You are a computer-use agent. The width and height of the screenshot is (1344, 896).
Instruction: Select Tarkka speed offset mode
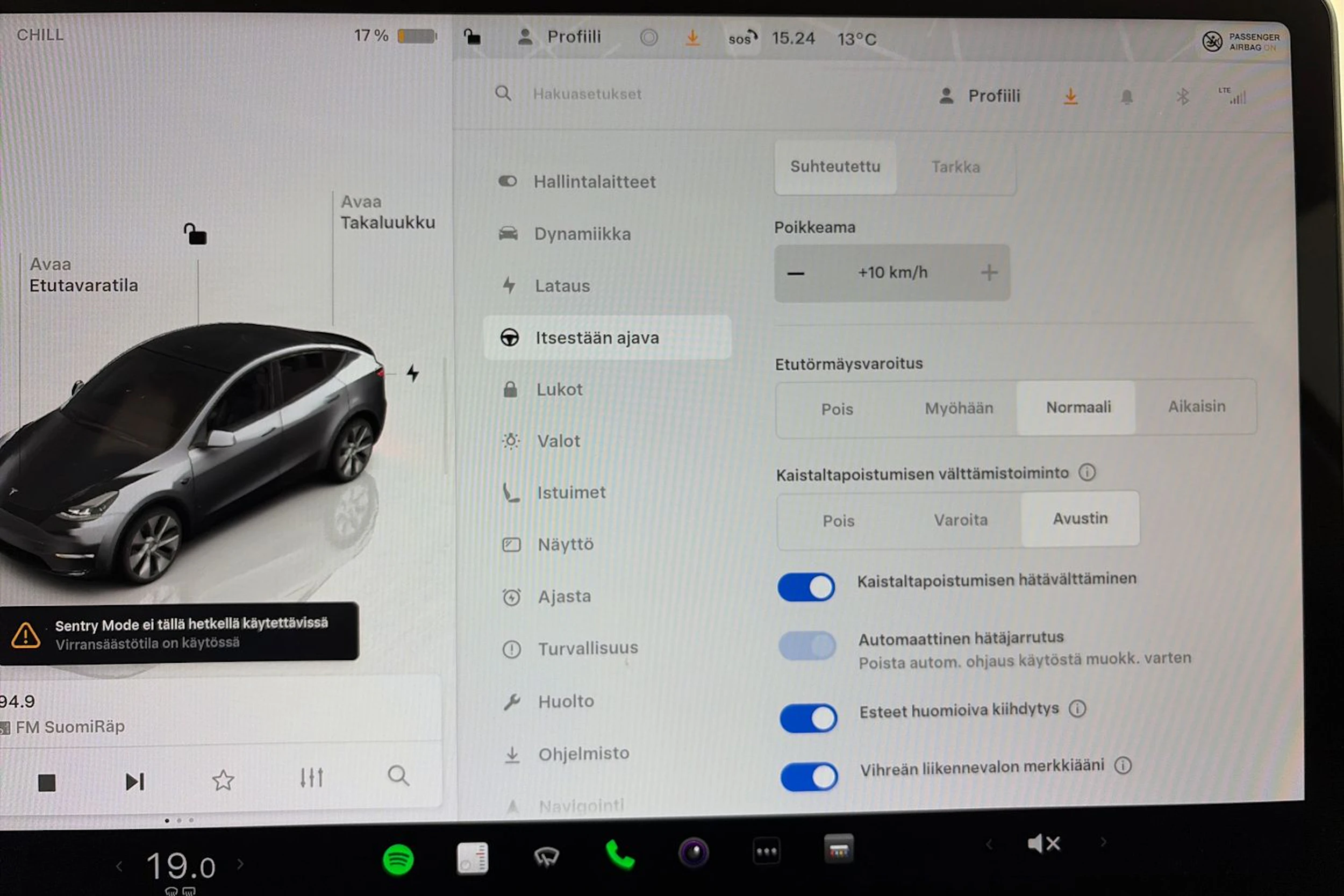[955, 167]
